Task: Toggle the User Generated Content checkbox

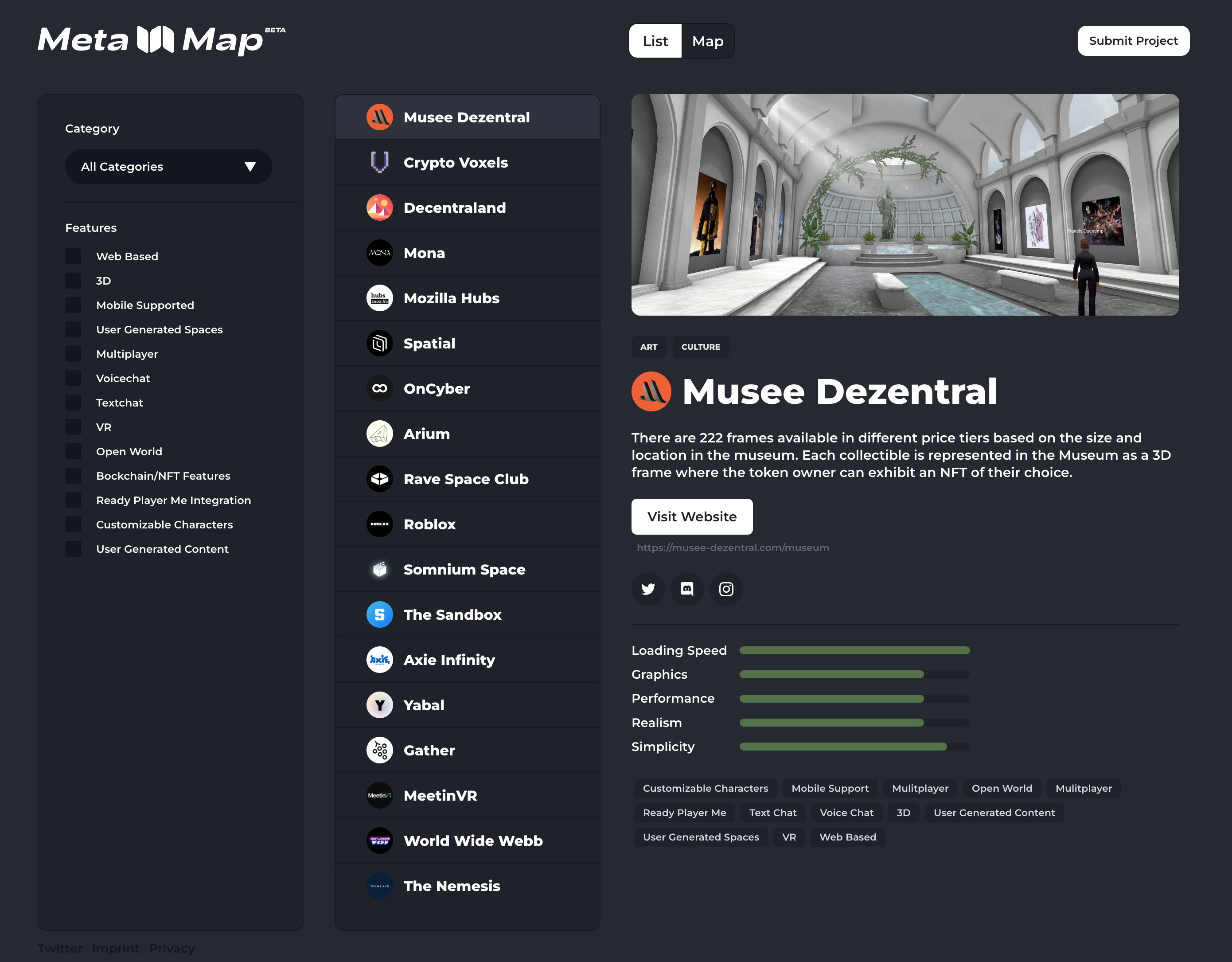Action: [73, 549]
